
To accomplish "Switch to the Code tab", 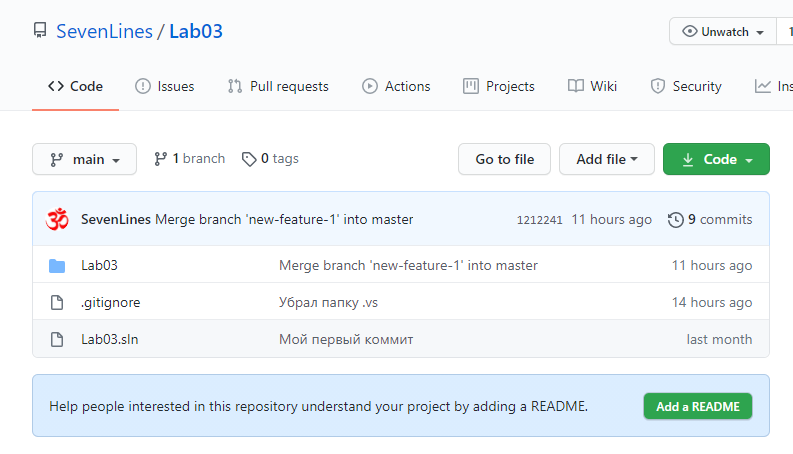I will (75, 86).
